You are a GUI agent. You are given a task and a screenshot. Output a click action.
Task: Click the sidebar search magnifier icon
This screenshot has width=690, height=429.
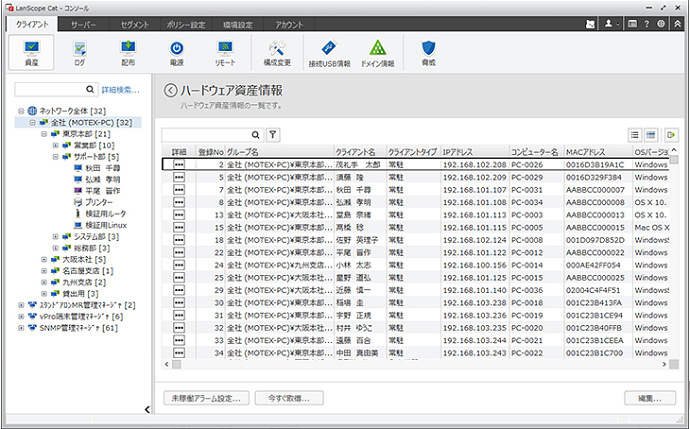click(x=90, y=89)
